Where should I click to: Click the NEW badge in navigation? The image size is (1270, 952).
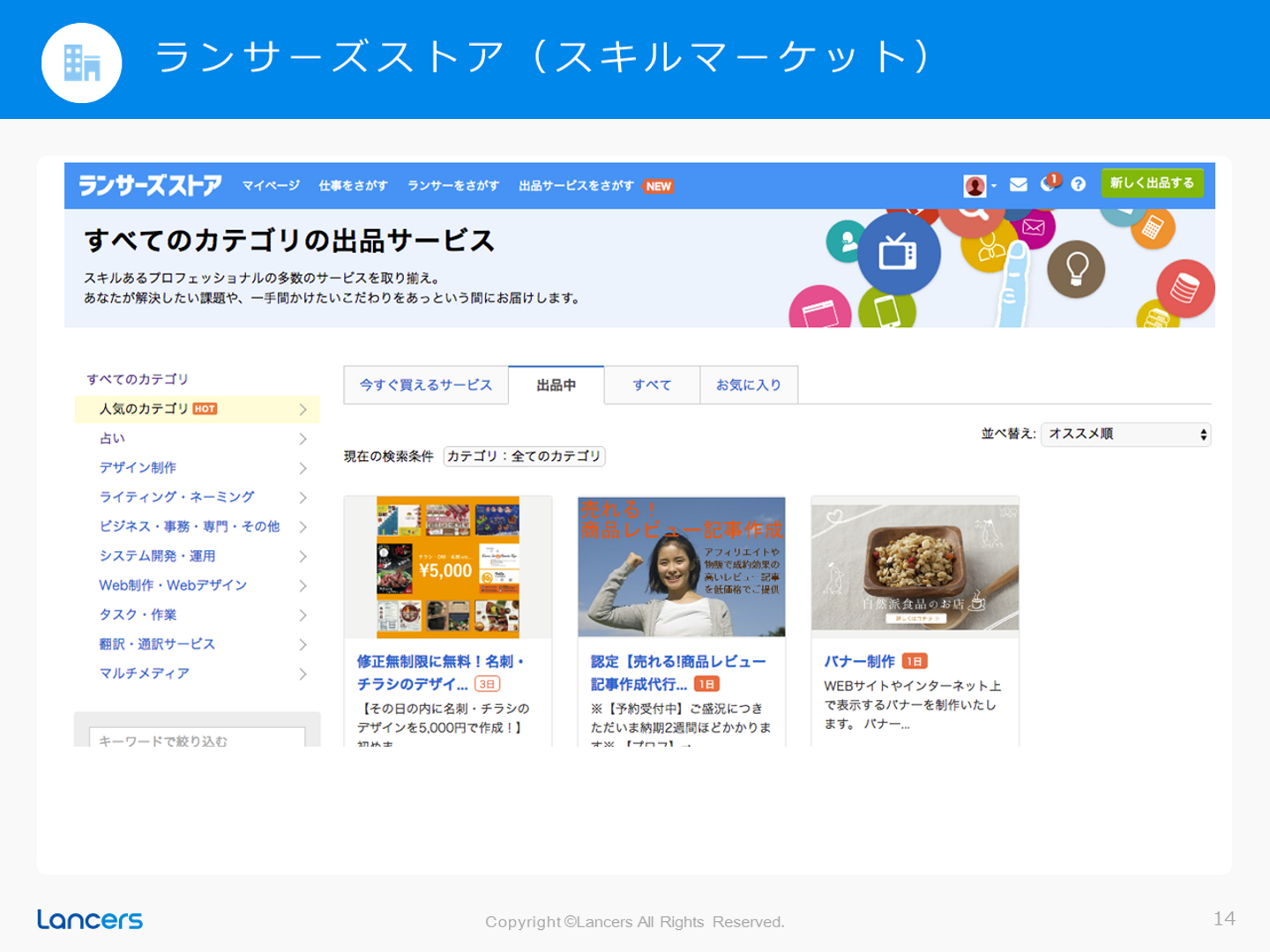point(659,186)
